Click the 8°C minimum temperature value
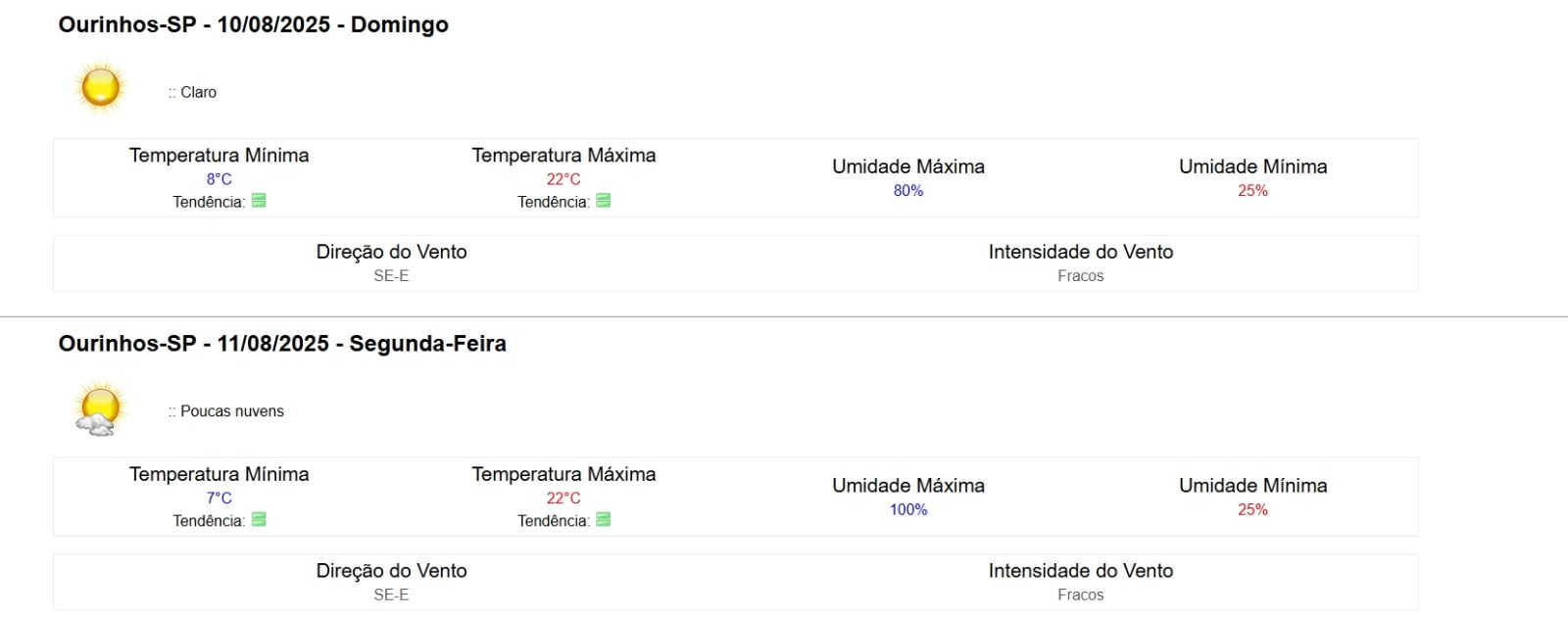Viewport: 1568px width, 619px height. 219,179
